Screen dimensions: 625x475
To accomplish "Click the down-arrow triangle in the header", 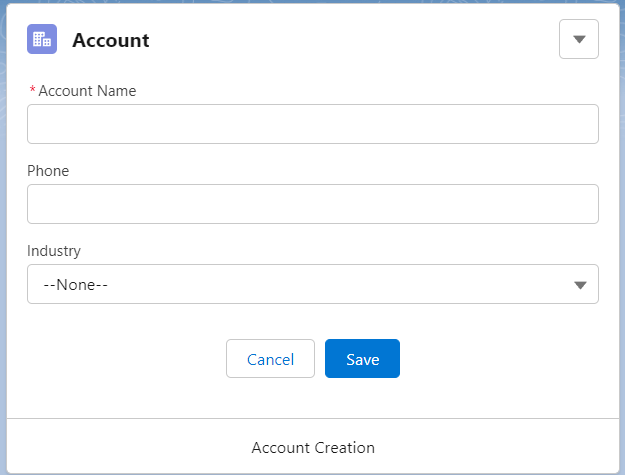I will point(579,39).
